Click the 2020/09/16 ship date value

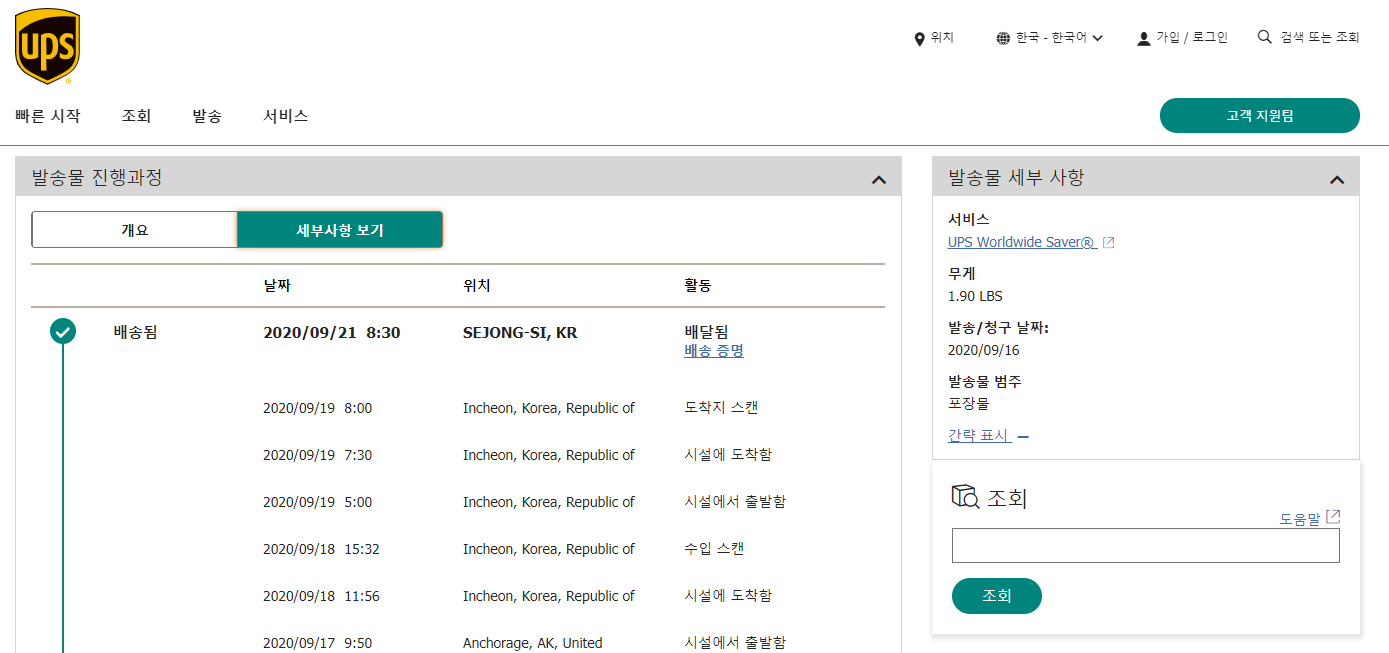[984, 350]
